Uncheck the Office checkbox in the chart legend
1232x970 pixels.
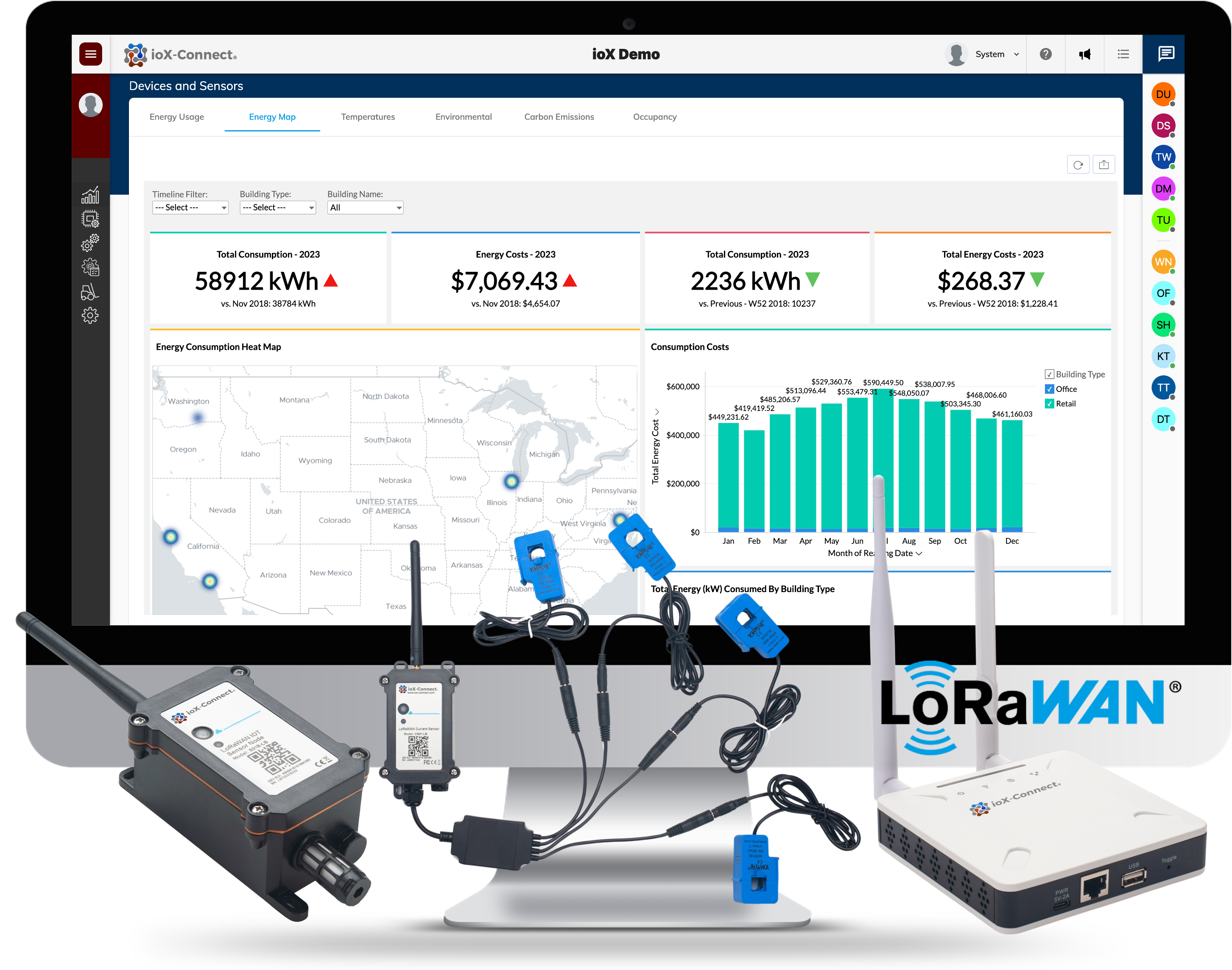pos(1049,389)
